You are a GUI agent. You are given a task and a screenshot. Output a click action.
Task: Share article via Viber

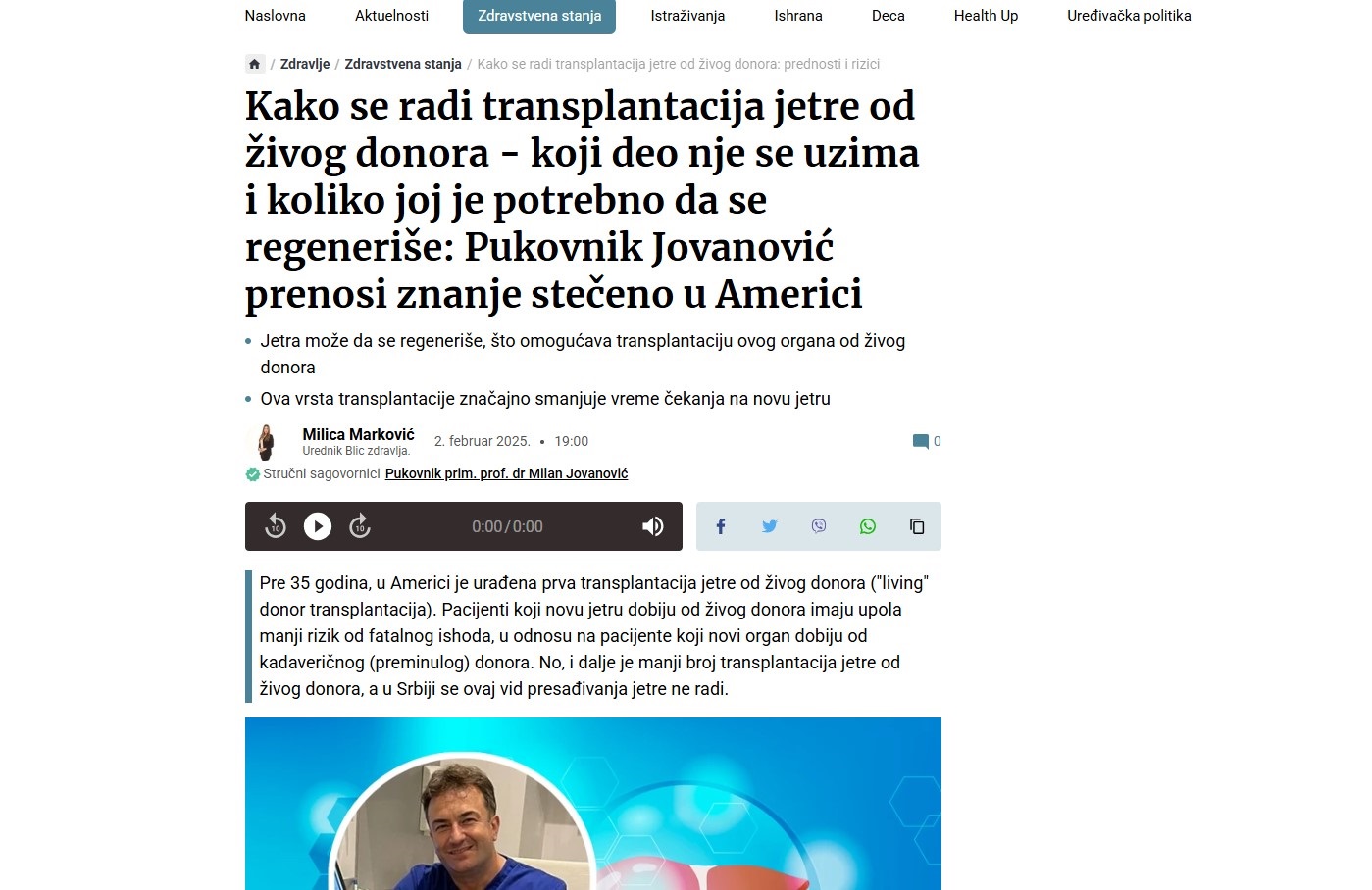click(x=819, y=526)
